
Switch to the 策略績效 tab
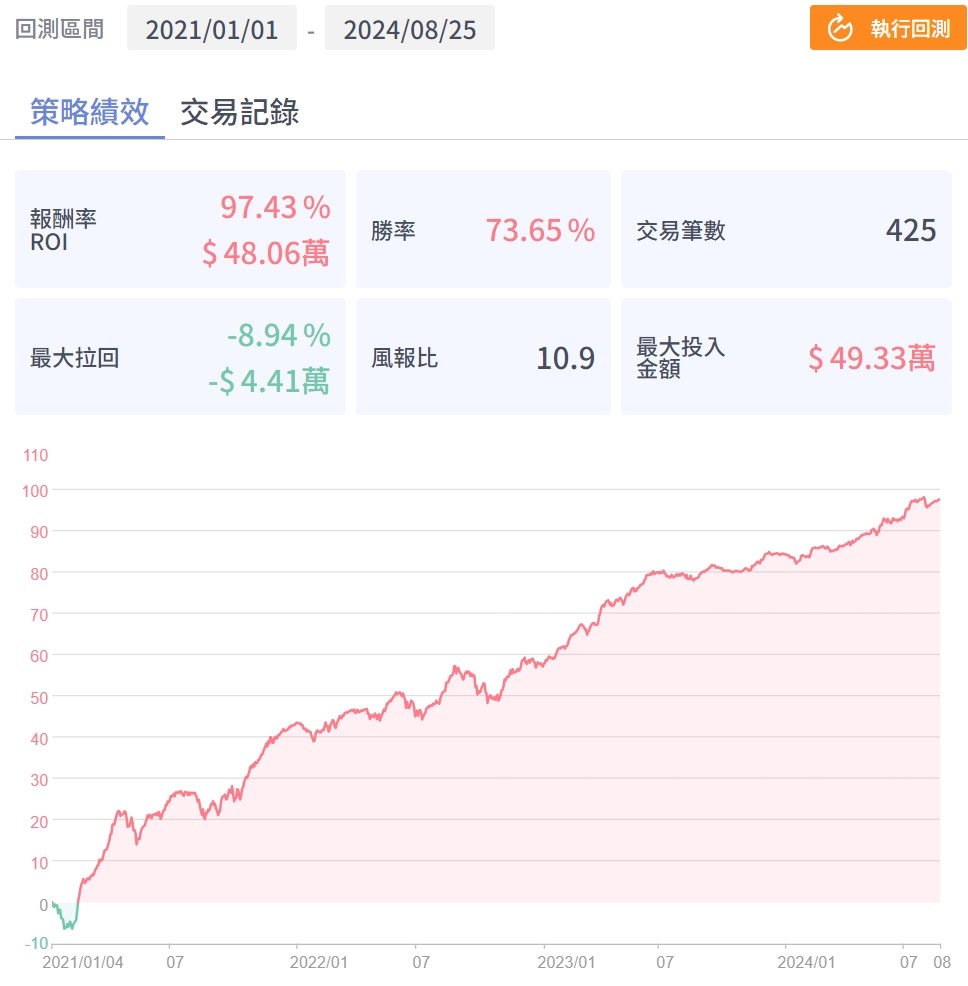[x=90, y=112]
